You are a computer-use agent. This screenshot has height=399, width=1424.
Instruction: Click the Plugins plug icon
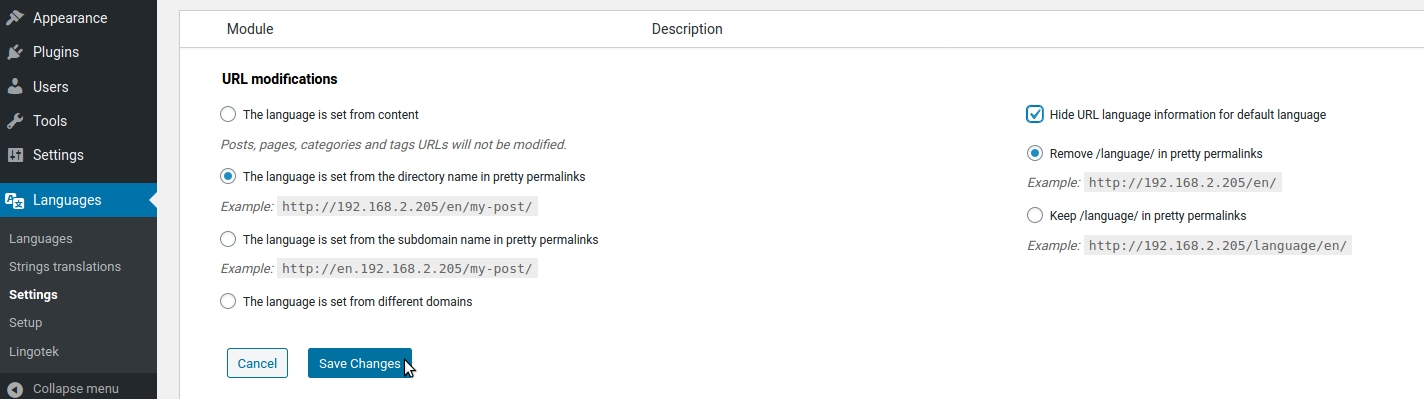pyautogui.click(x=15, y=52)
